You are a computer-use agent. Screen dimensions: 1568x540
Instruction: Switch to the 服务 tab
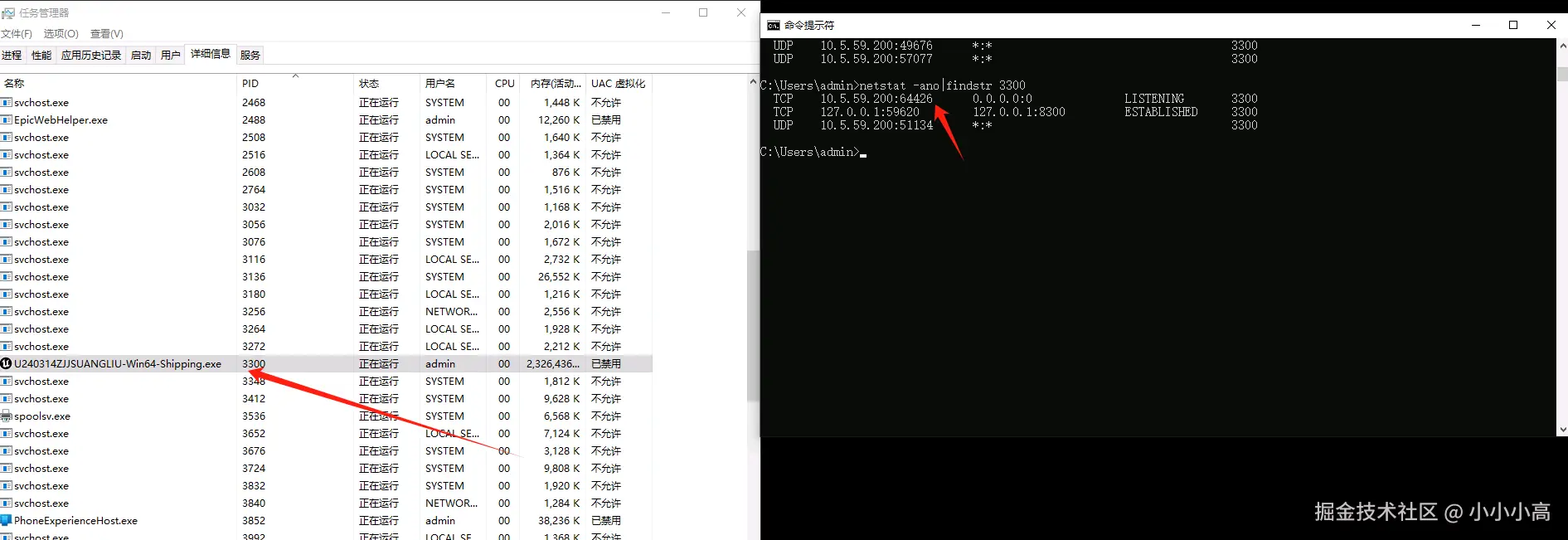click(x=250, y=56)
